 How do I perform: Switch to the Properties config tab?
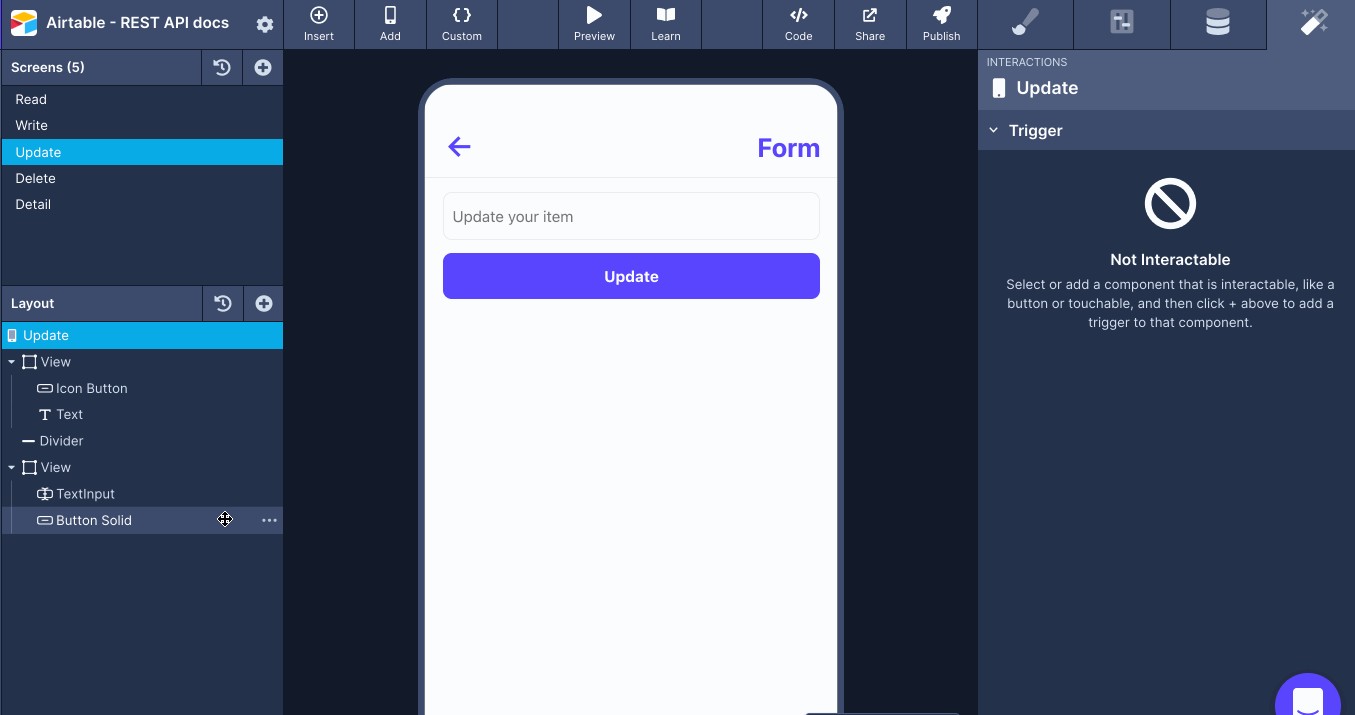tap(1122, 24)
